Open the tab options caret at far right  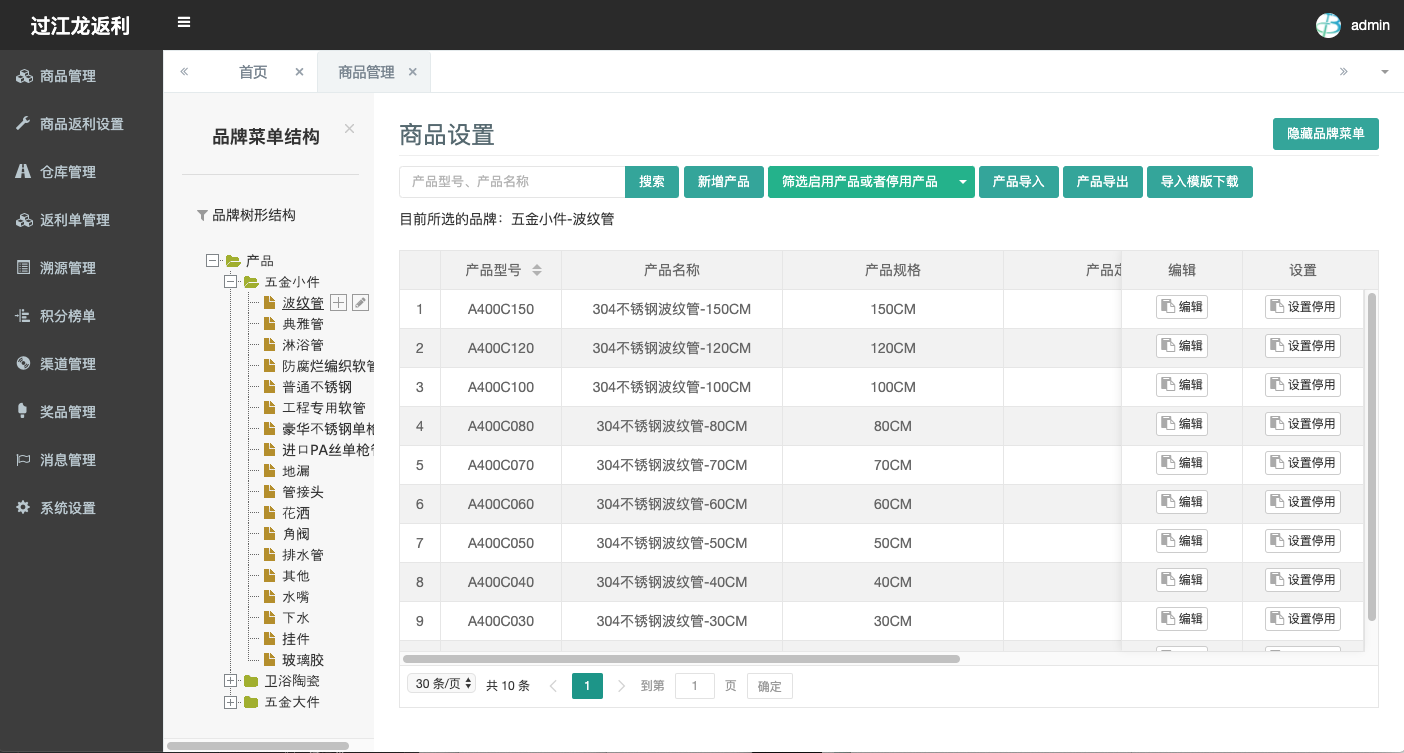click(x=1385, y=72)
